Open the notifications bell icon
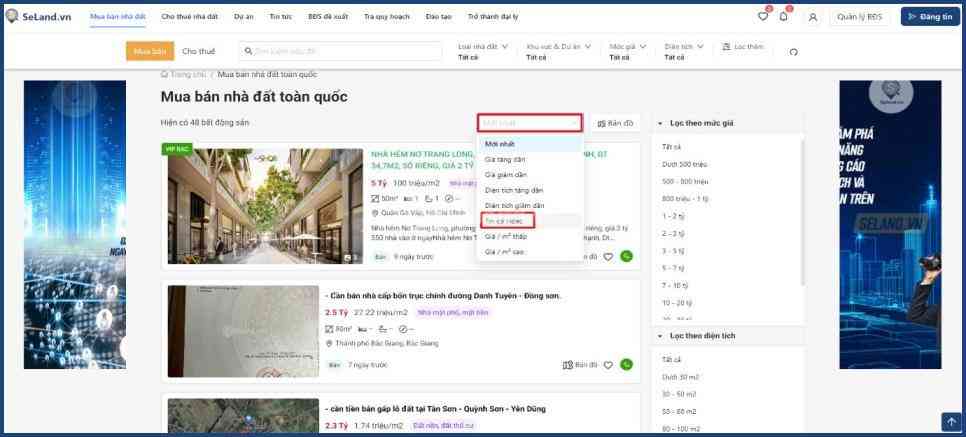 click(x=784, y=16)
